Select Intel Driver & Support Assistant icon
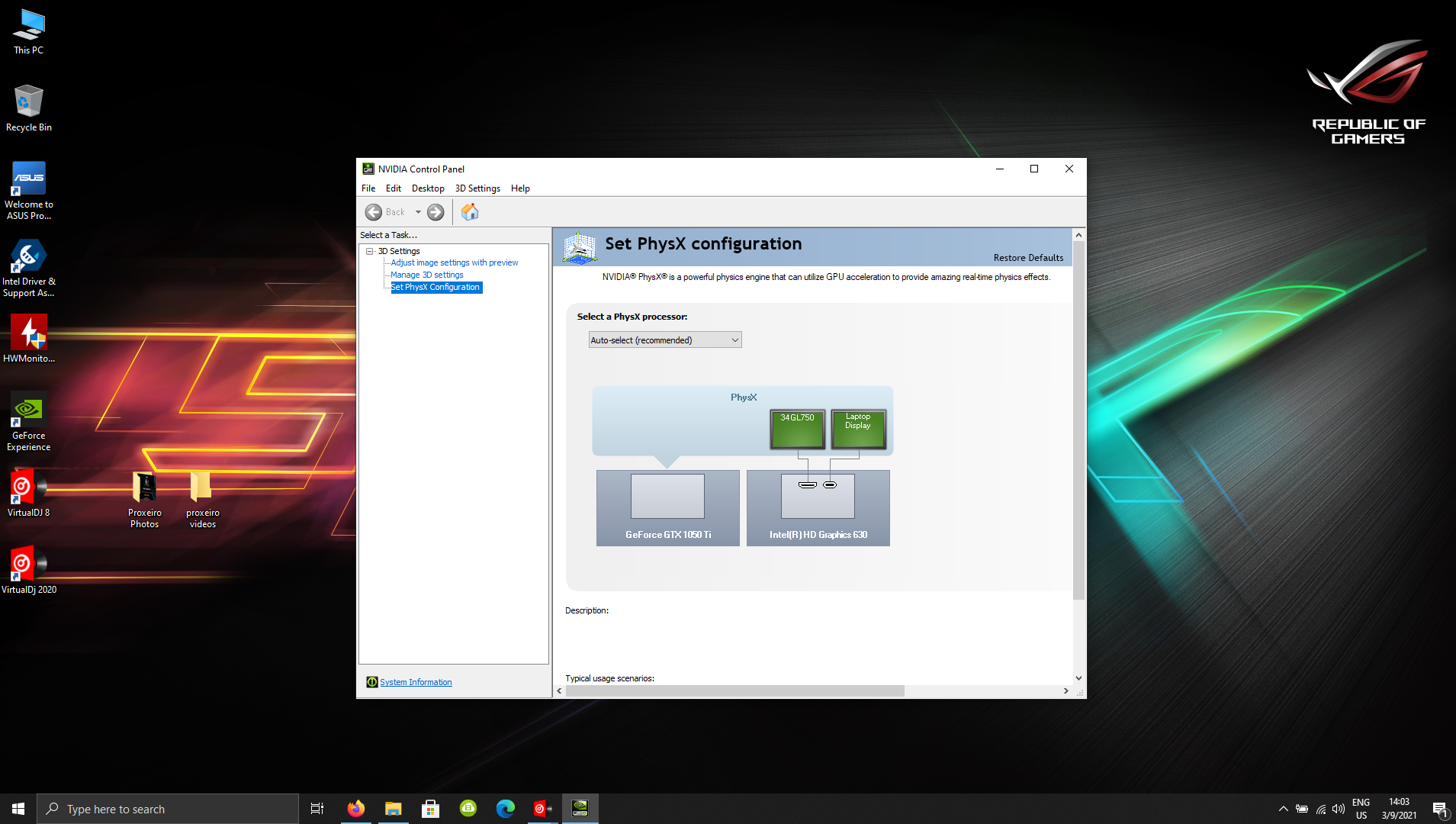This screenshot has height=824, width=1456. pyautogui.click(x=29, y=268)
